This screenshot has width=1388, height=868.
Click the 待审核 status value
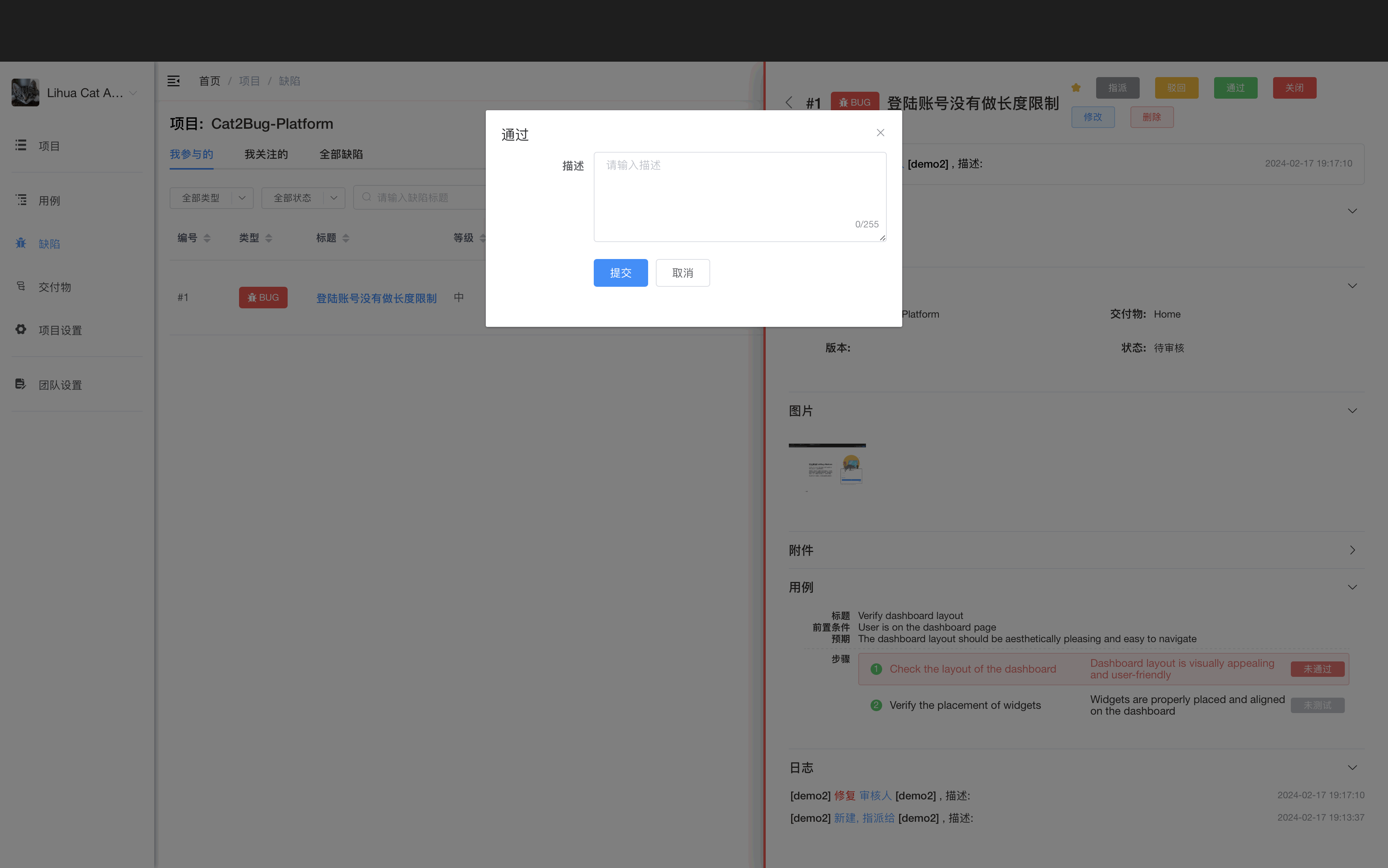(x=1169, y=348)
